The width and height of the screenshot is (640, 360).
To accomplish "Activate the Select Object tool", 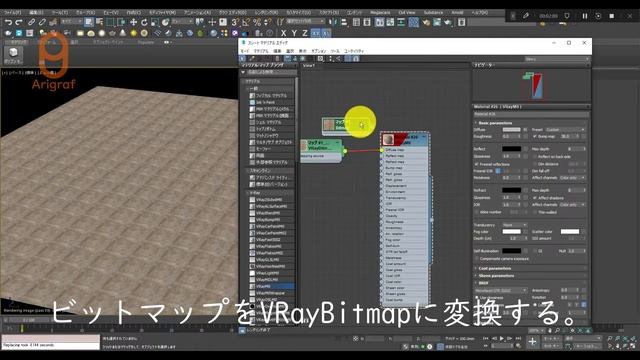I will tap(89, 22).
